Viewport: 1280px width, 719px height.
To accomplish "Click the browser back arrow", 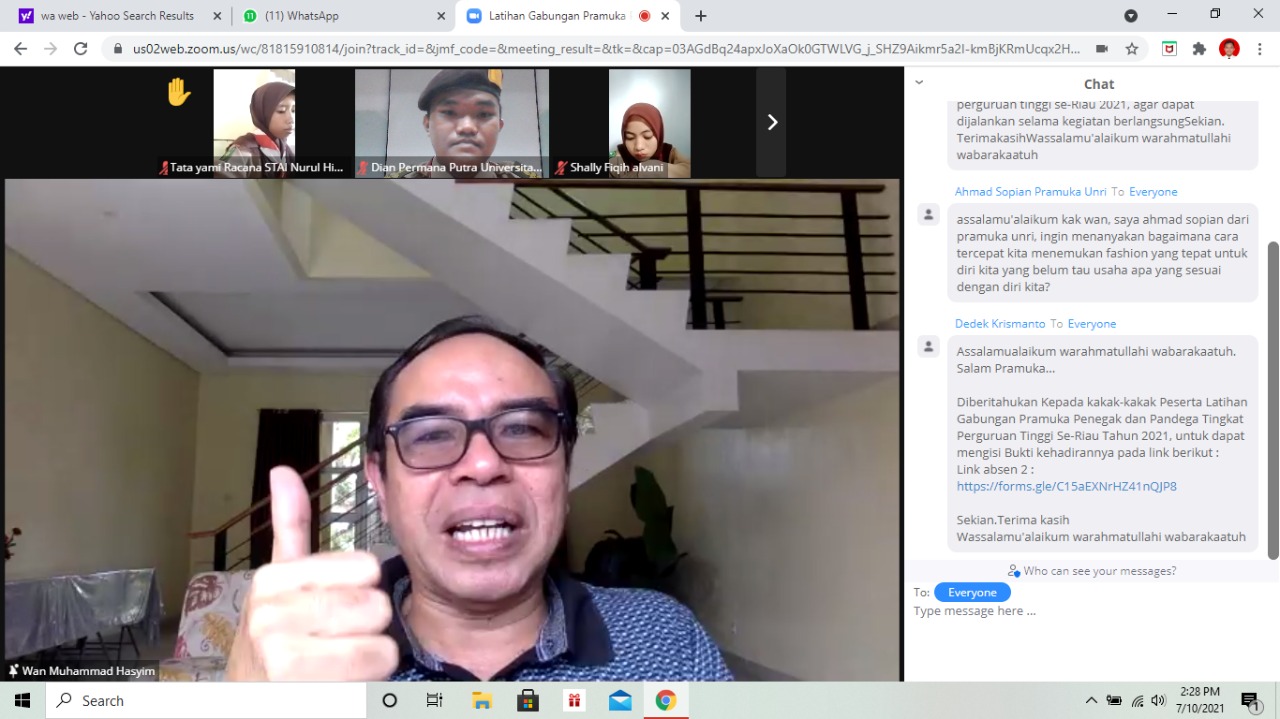I will click(x=20, y=48).
